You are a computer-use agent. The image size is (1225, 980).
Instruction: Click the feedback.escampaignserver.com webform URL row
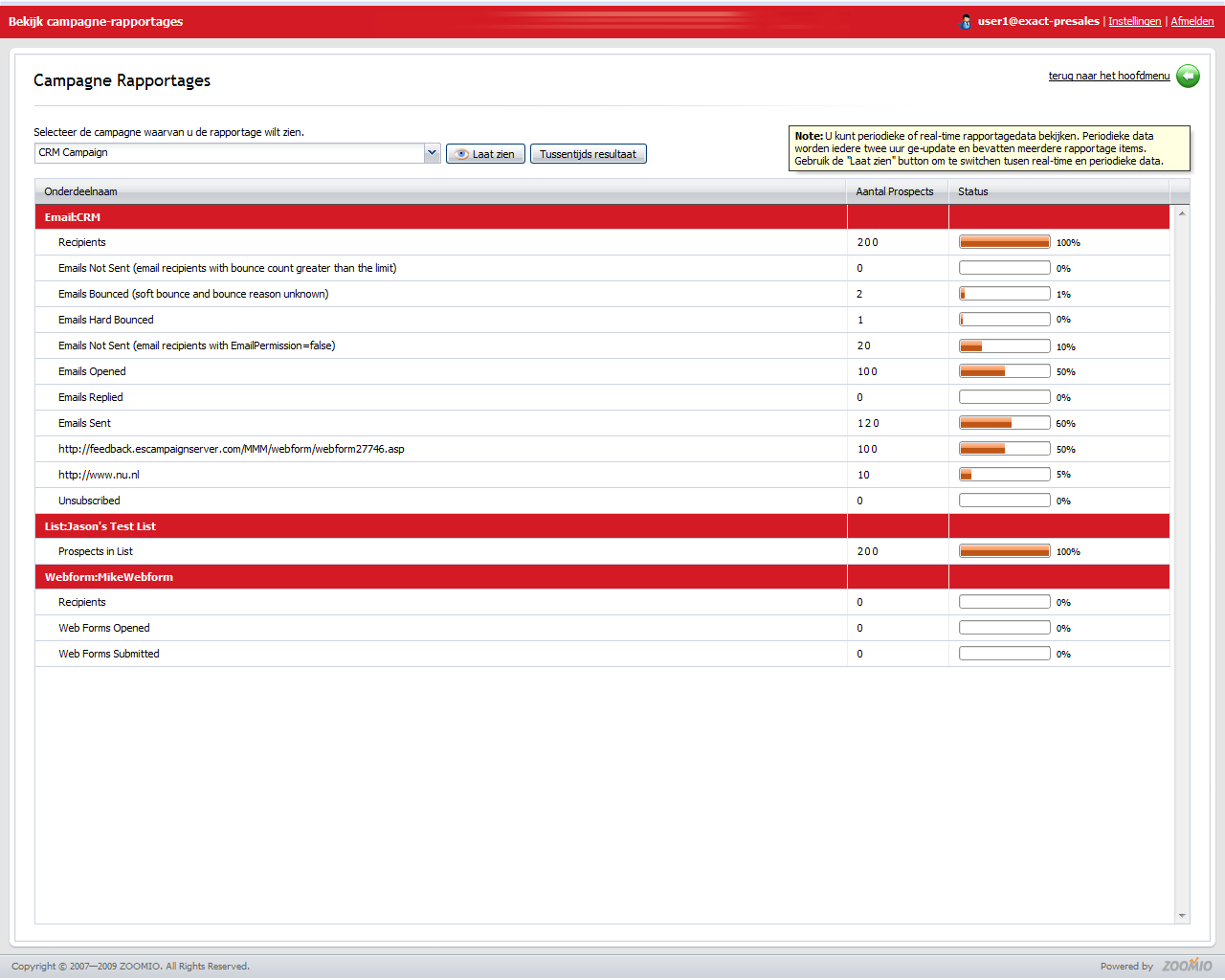tap(602, 449)
